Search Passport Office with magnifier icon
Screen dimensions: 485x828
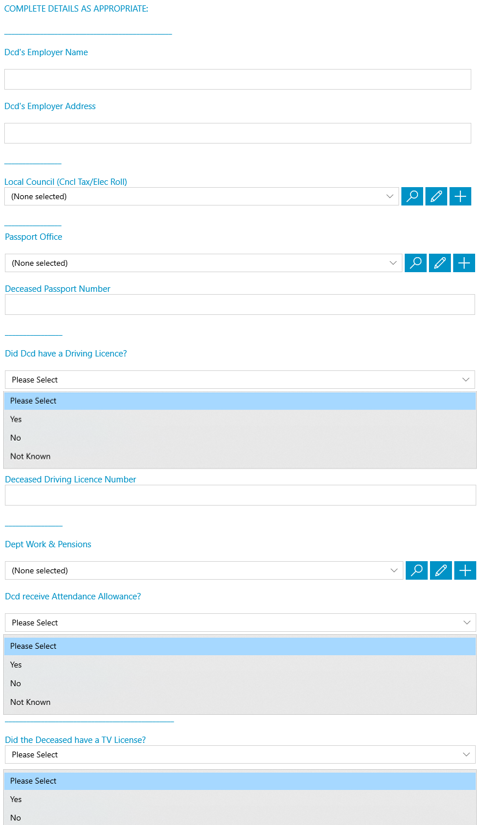pyautogui.click(x=416, y=263)
